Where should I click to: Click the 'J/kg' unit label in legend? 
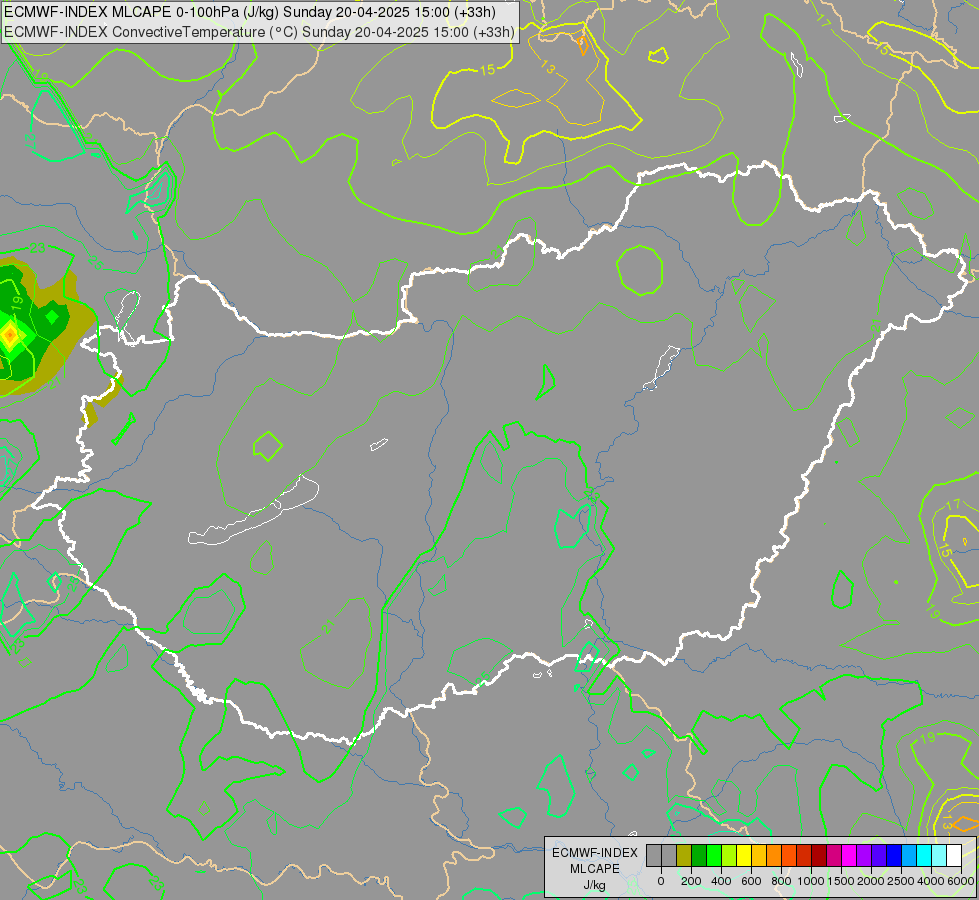click(x=594, y=885)
